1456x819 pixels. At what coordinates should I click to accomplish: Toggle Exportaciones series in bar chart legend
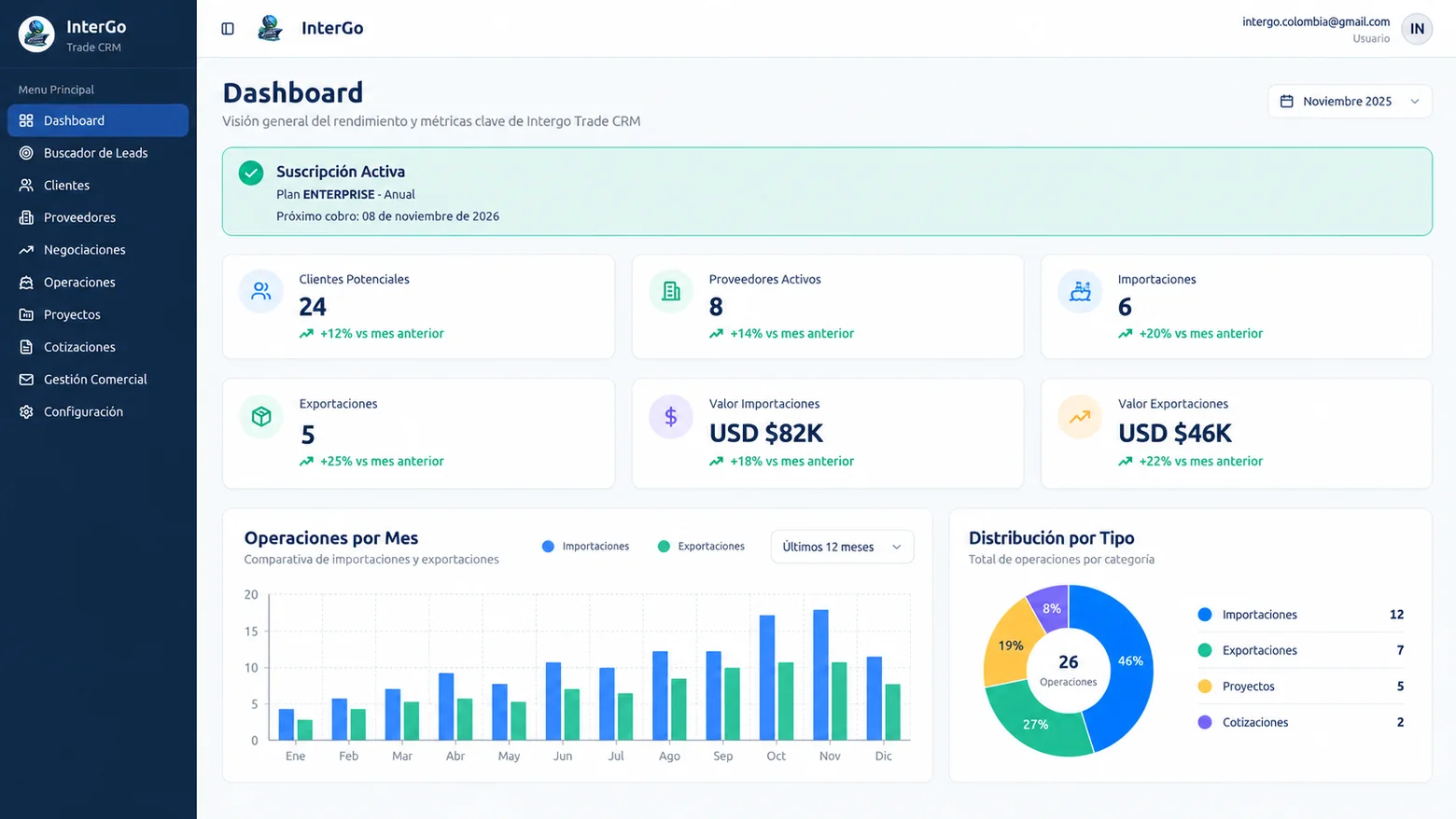click(701, 547)
